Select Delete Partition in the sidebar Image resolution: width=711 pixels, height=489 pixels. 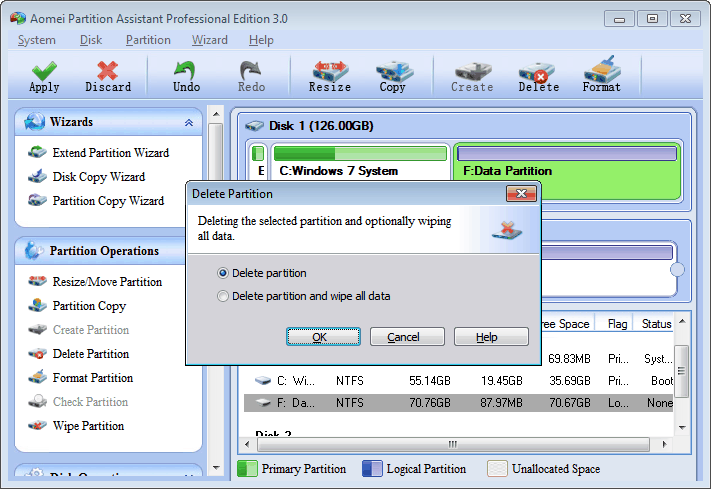coord(91,354)
